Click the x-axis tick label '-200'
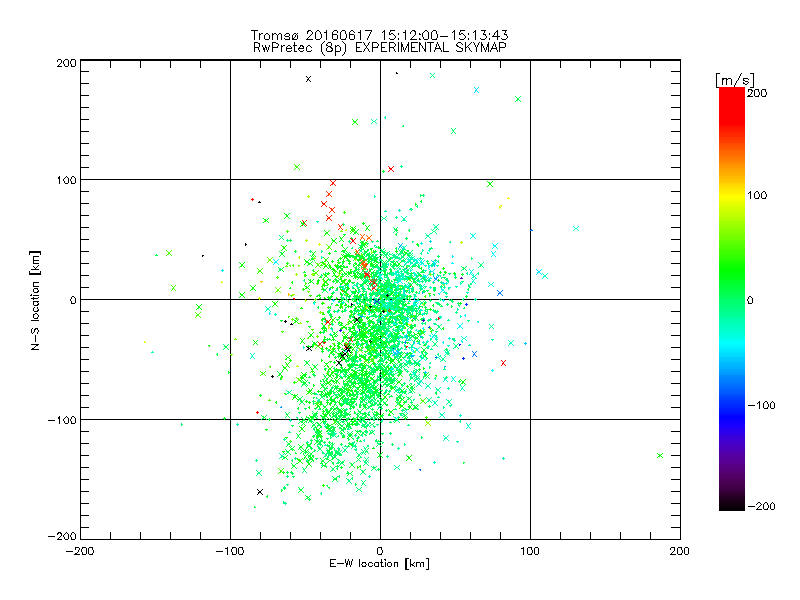 coord(80,552)
